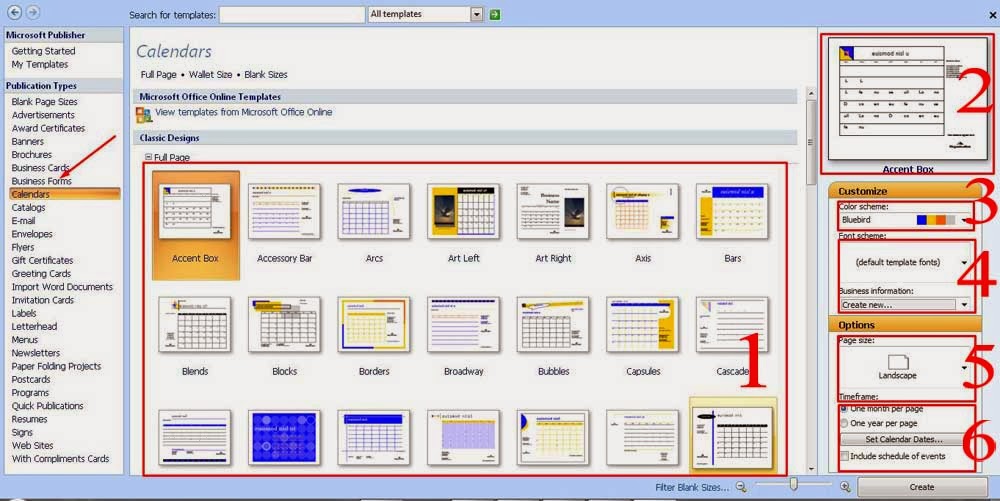Select the Bubbles template thumbnail
This screenshot has width=1000, height=501.
[553, 325]
